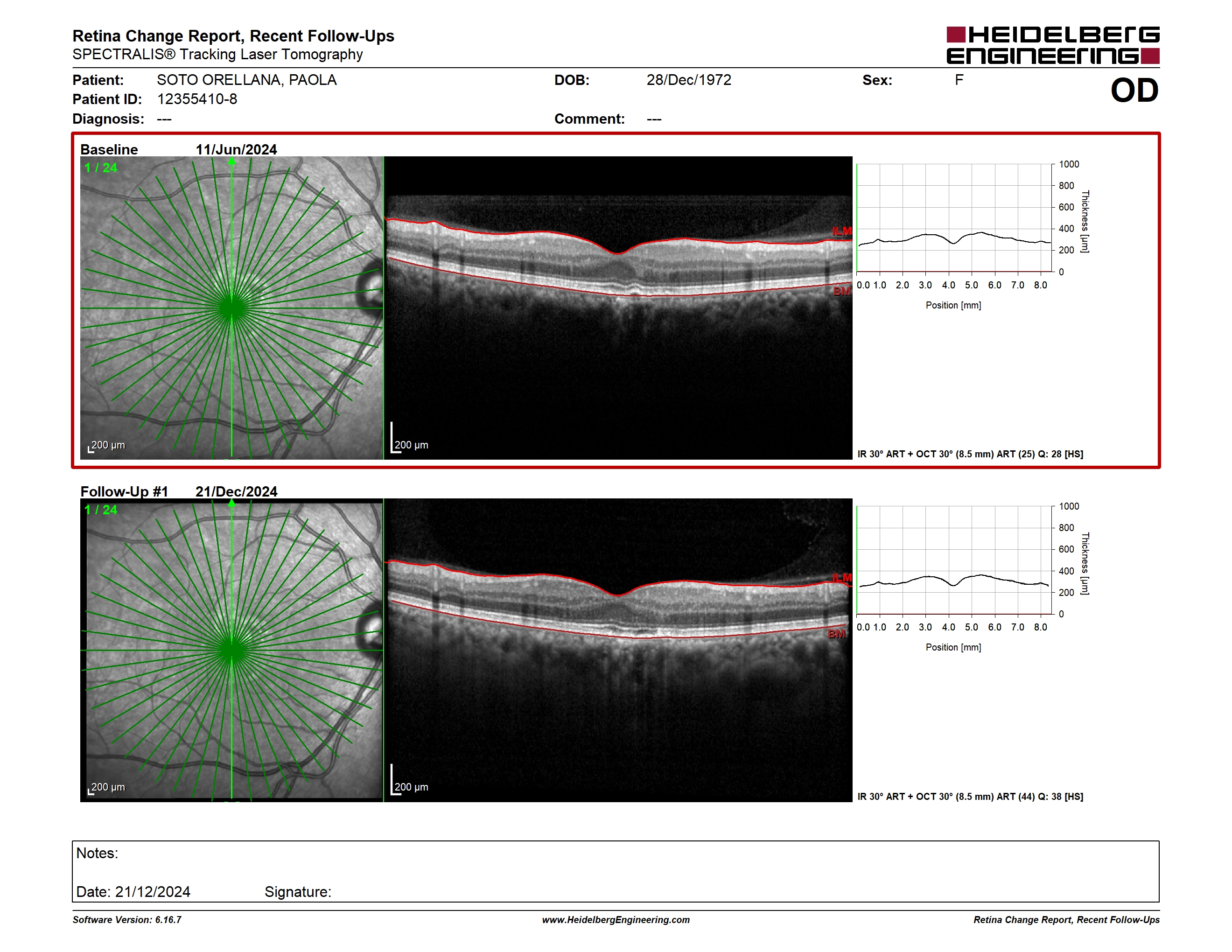Click the 'Follow-Up #1' heading
This screenshot has width=1232, height=952.
124,491
